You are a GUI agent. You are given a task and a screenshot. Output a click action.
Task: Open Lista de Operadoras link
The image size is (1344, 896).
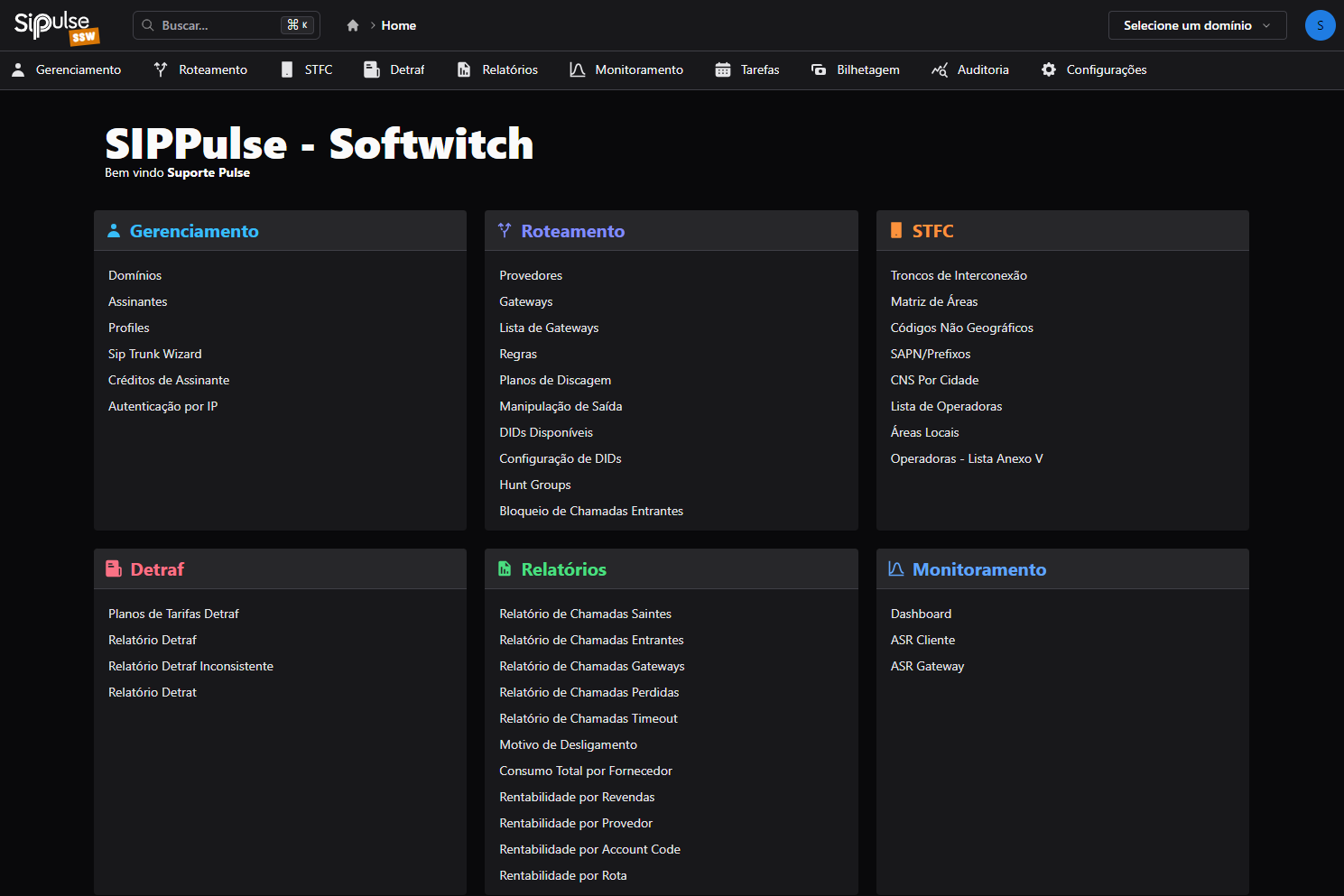[947, 406]
